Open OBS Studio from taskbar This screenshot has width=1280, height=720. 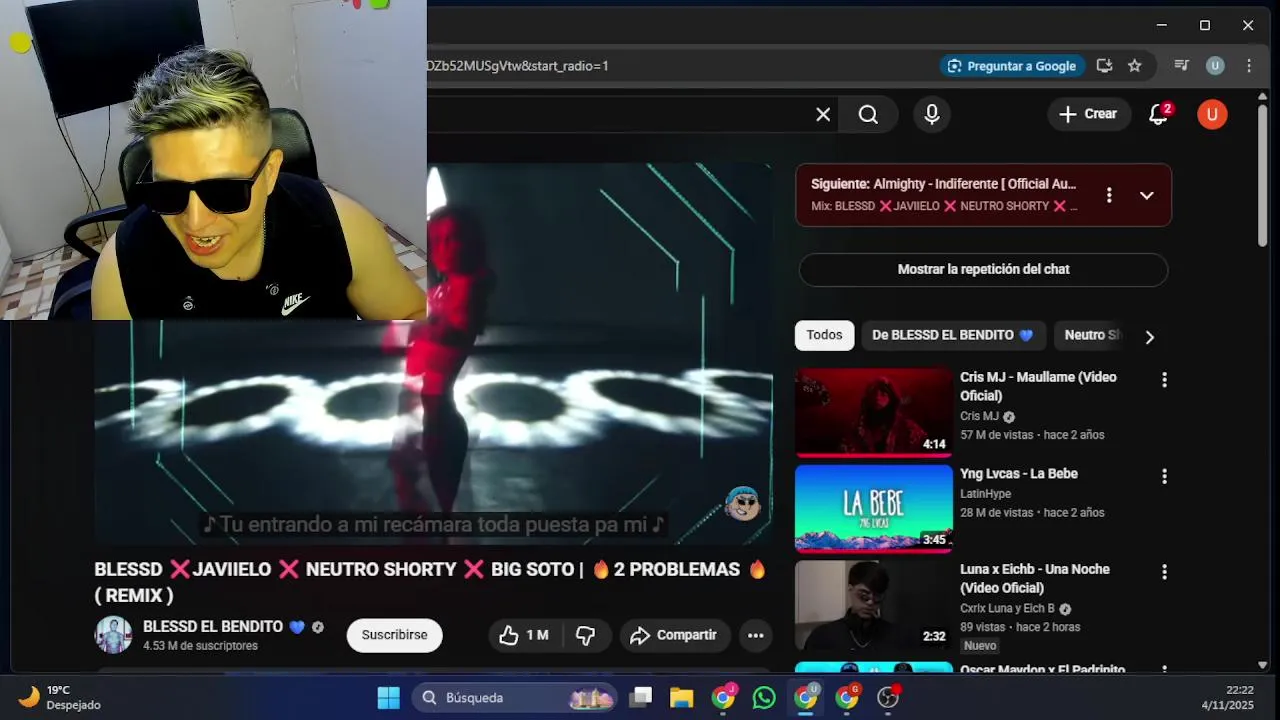pyautogui.click(x=888, y=698)
